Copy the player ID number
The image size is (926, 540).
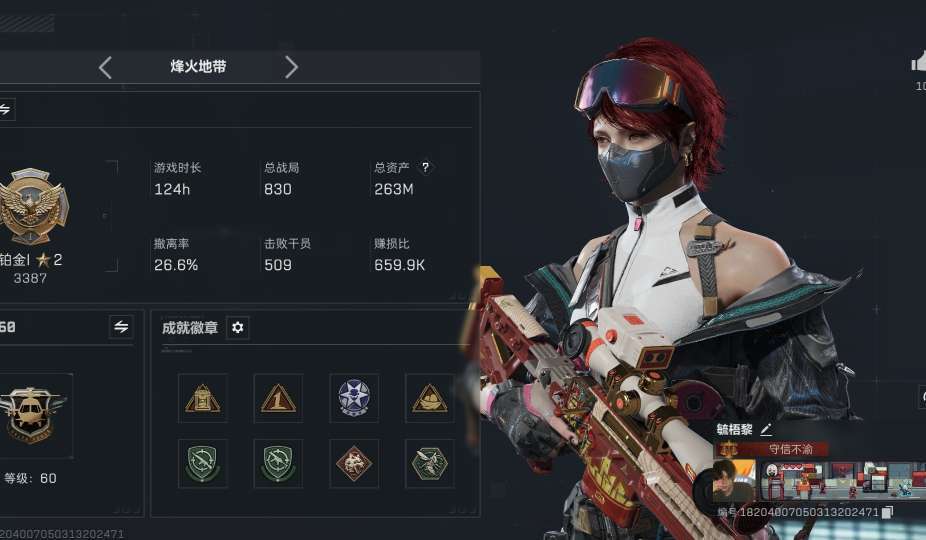tap(887, 512)
